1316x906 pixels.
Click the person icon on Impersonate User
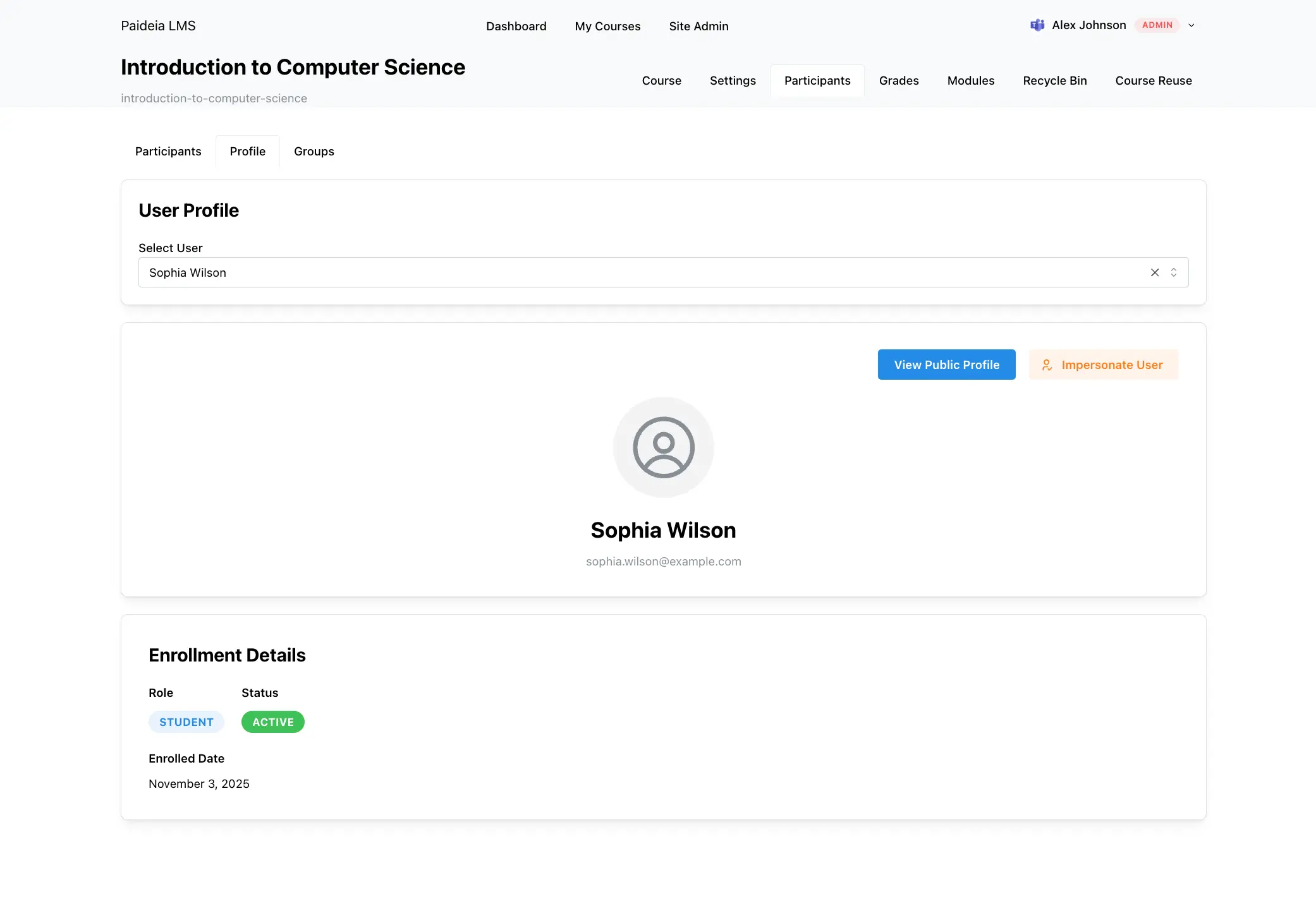[x=1047, y=365]
